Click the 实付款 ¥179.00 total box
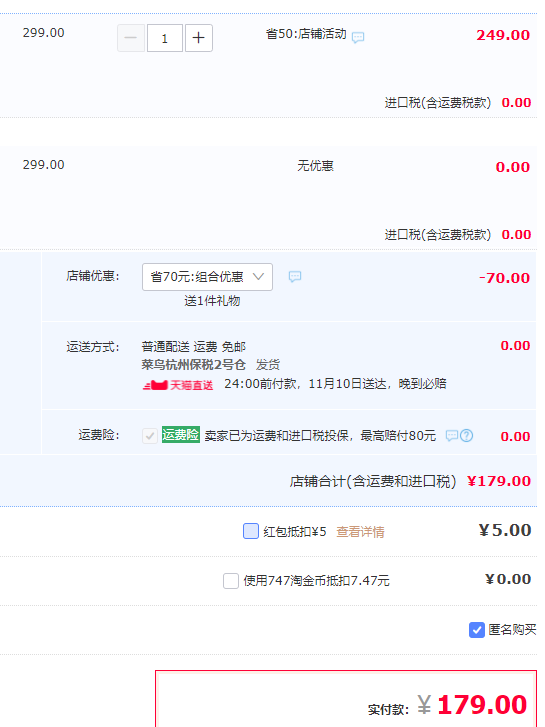Image resolution: width=545 pixels, height=727 pixels. tap(346, 698)
